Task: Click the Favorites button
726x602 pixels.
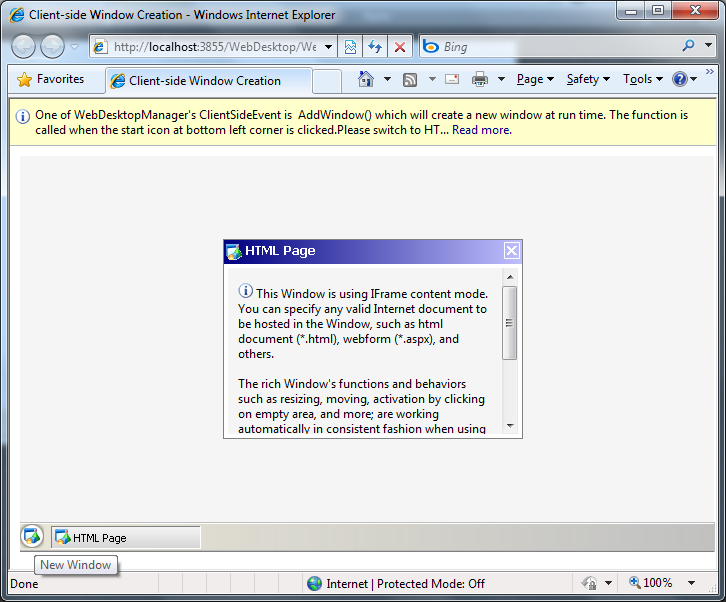Action: (52, 80)
